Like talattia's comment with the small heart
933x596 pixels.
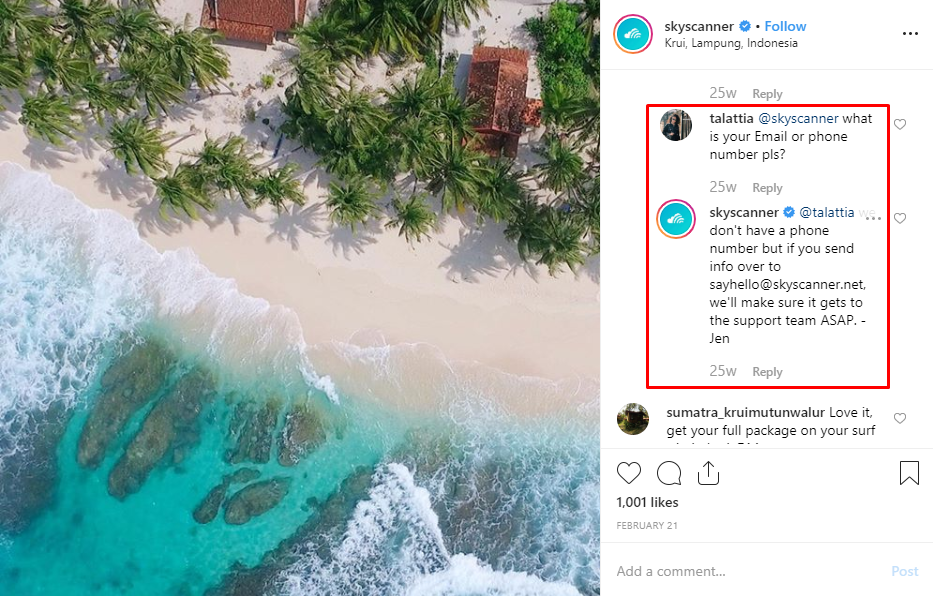click(x=900, y=124)
